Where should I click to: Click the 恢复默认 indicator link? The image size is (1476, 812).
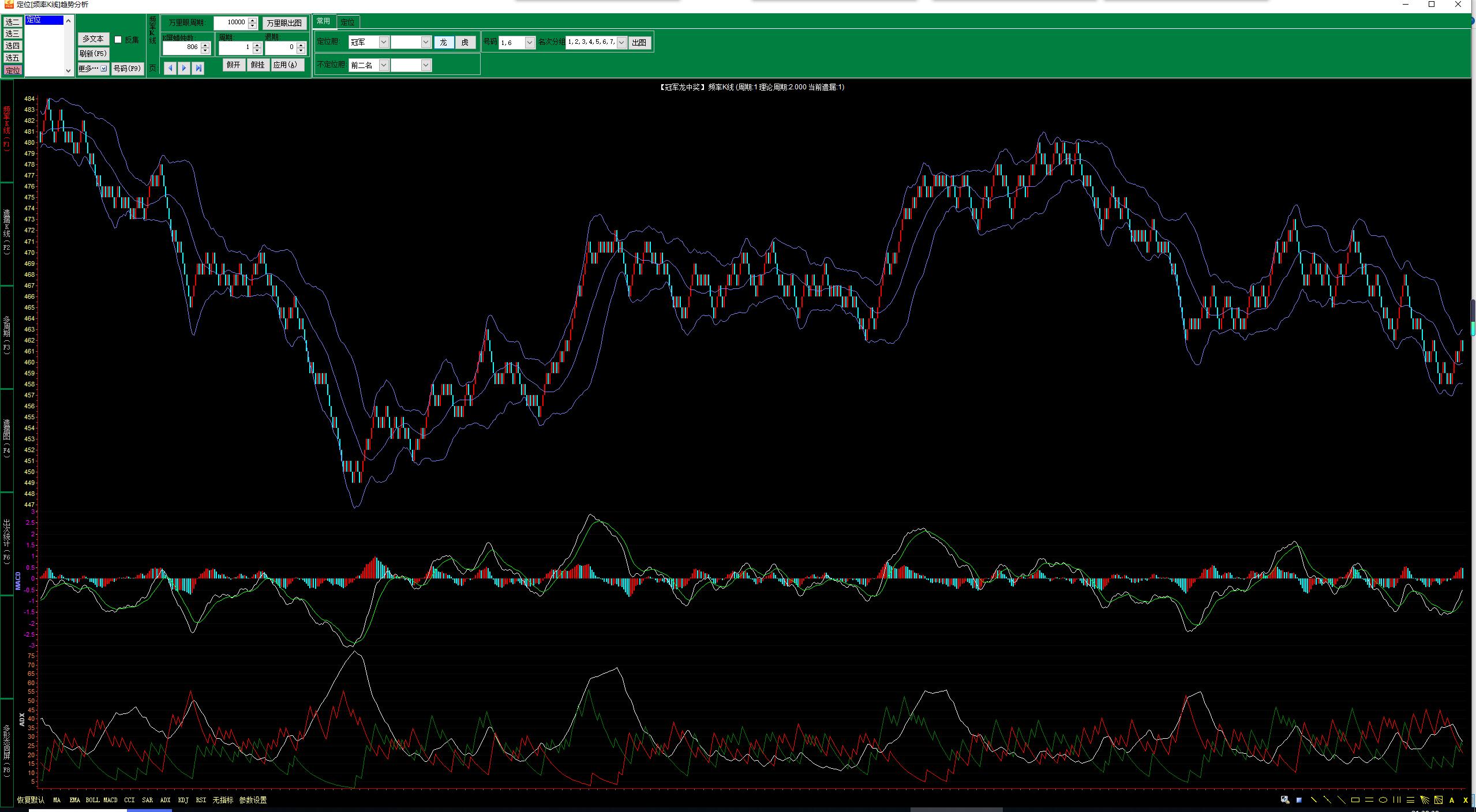[x=31, y=800]
